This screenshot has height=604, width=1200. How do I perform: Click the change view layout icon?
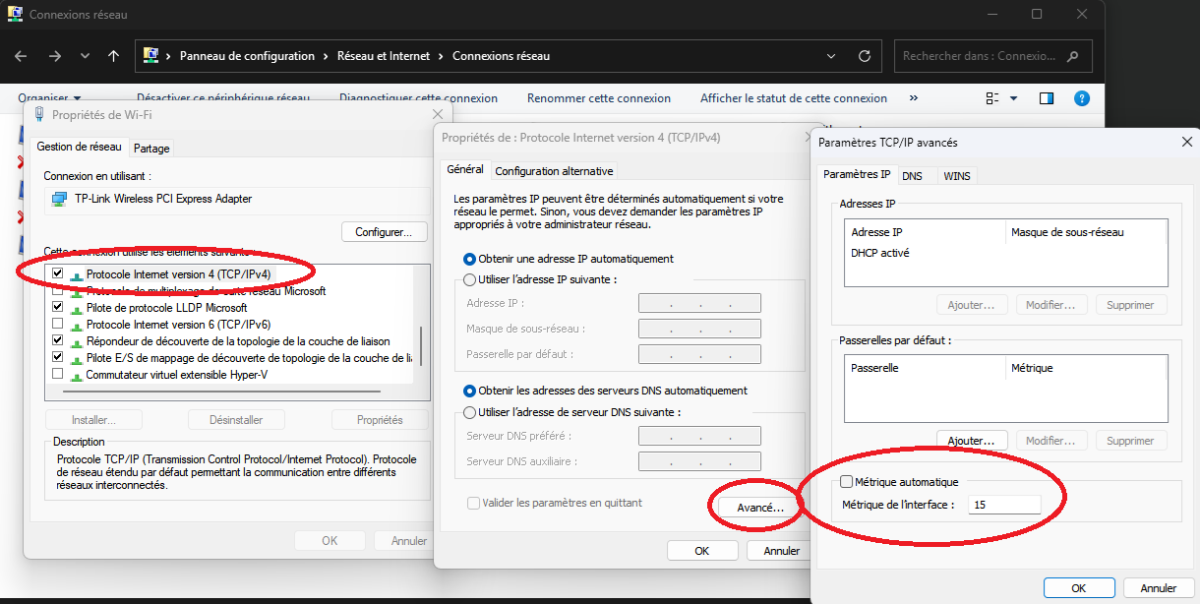tap(992, 98)
